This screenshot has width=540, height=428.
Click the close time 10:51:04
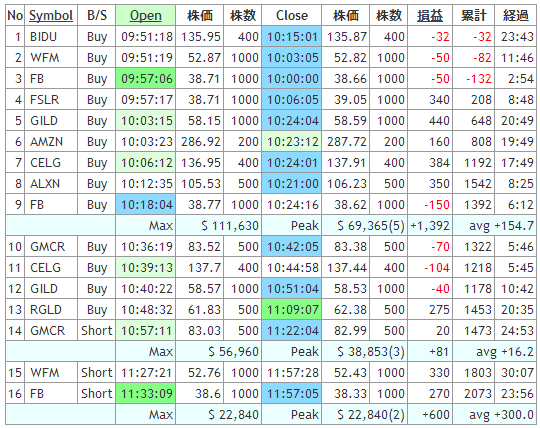click(292, 289)
